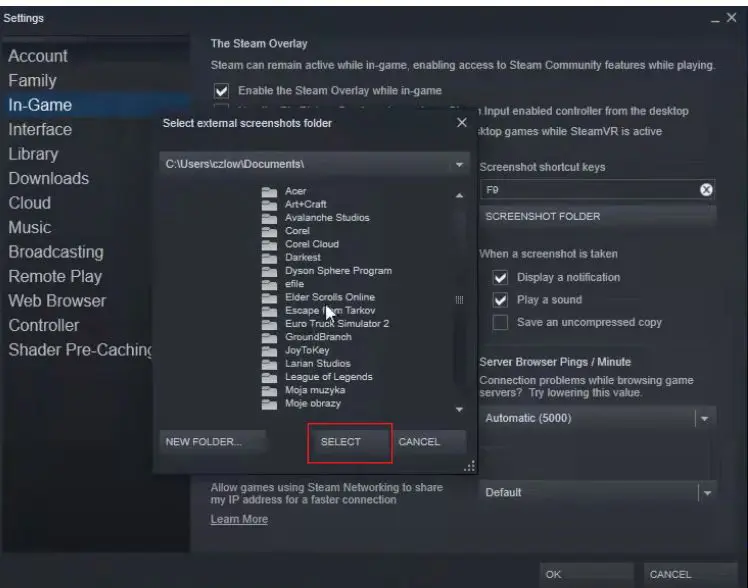This screenshot has height=588, width=748.
Task: Open the Acer folder
Action: (x=295, y=191)
